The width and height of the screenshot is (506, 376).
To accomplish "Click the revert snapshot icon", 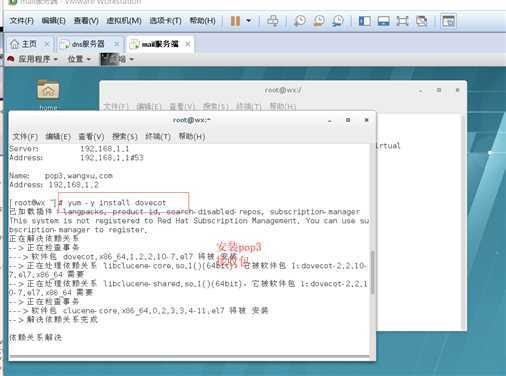I will click(319, 21).
